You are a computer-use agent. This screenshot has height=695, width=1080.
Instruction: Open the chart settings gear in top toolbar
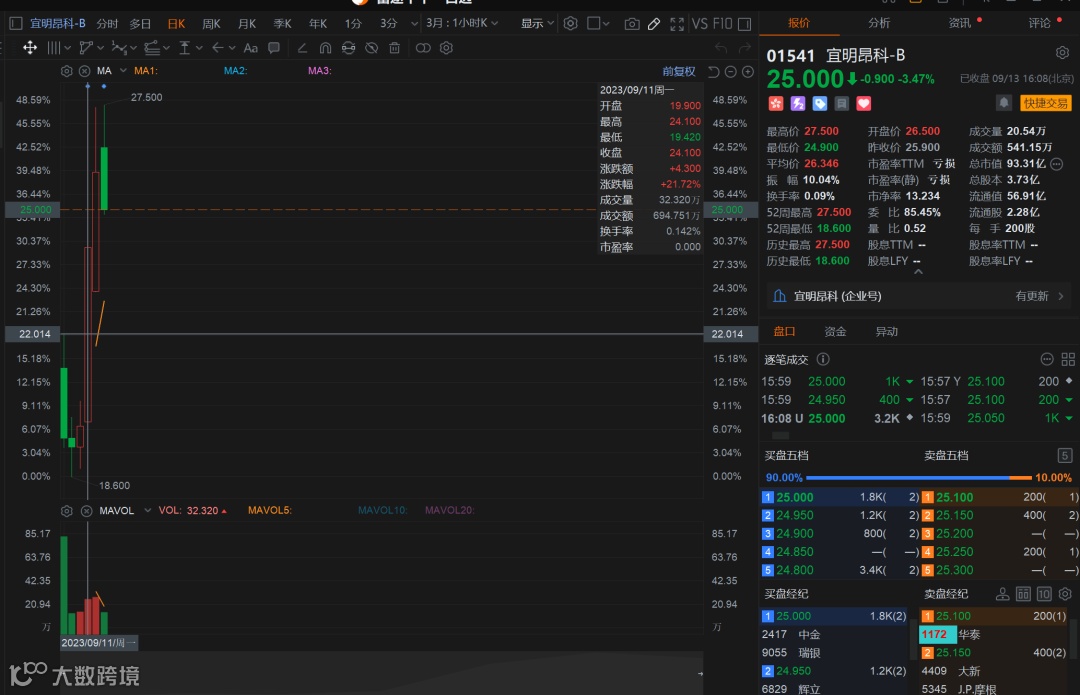(x=570, y=23)
